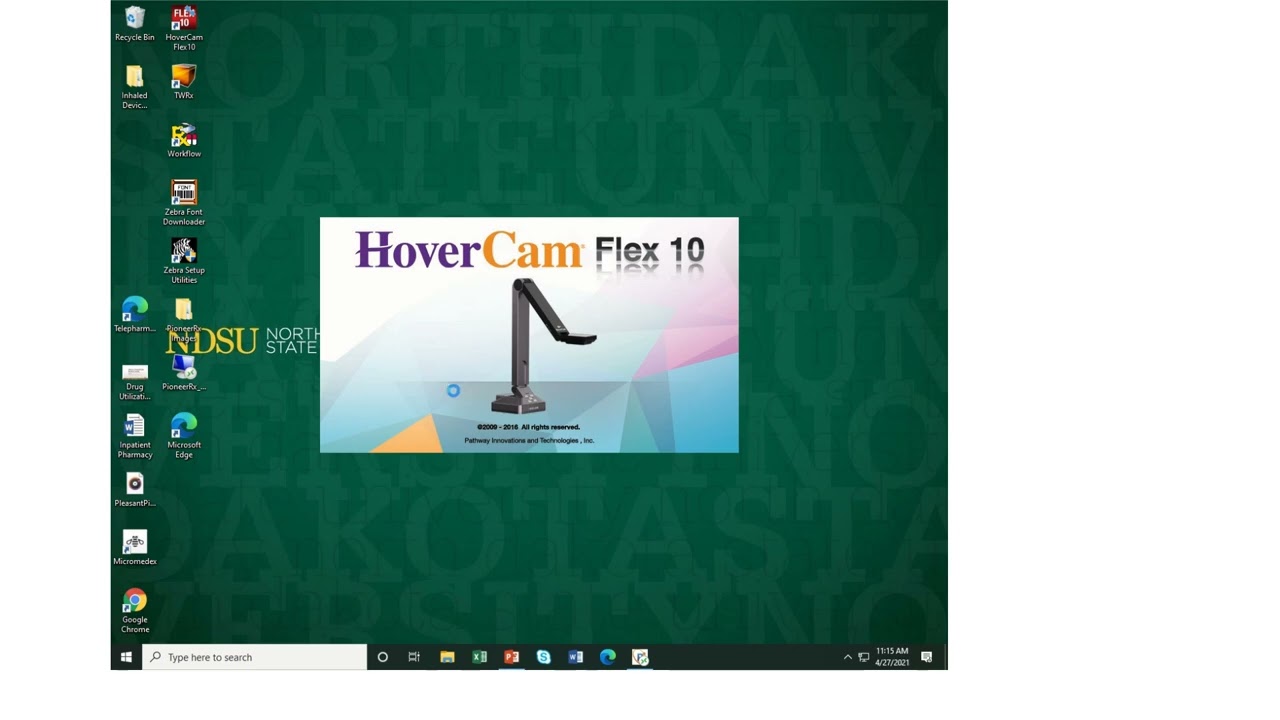
Task: Open Microsoft Edge from the taskbar
Action: point(607,657)
